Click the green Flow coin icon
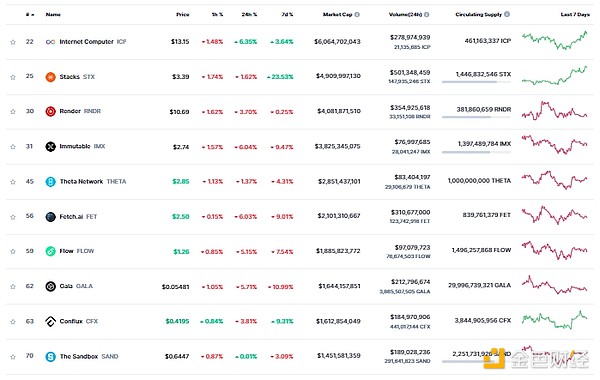Screen dimensions: 600x380 (51, 251)
